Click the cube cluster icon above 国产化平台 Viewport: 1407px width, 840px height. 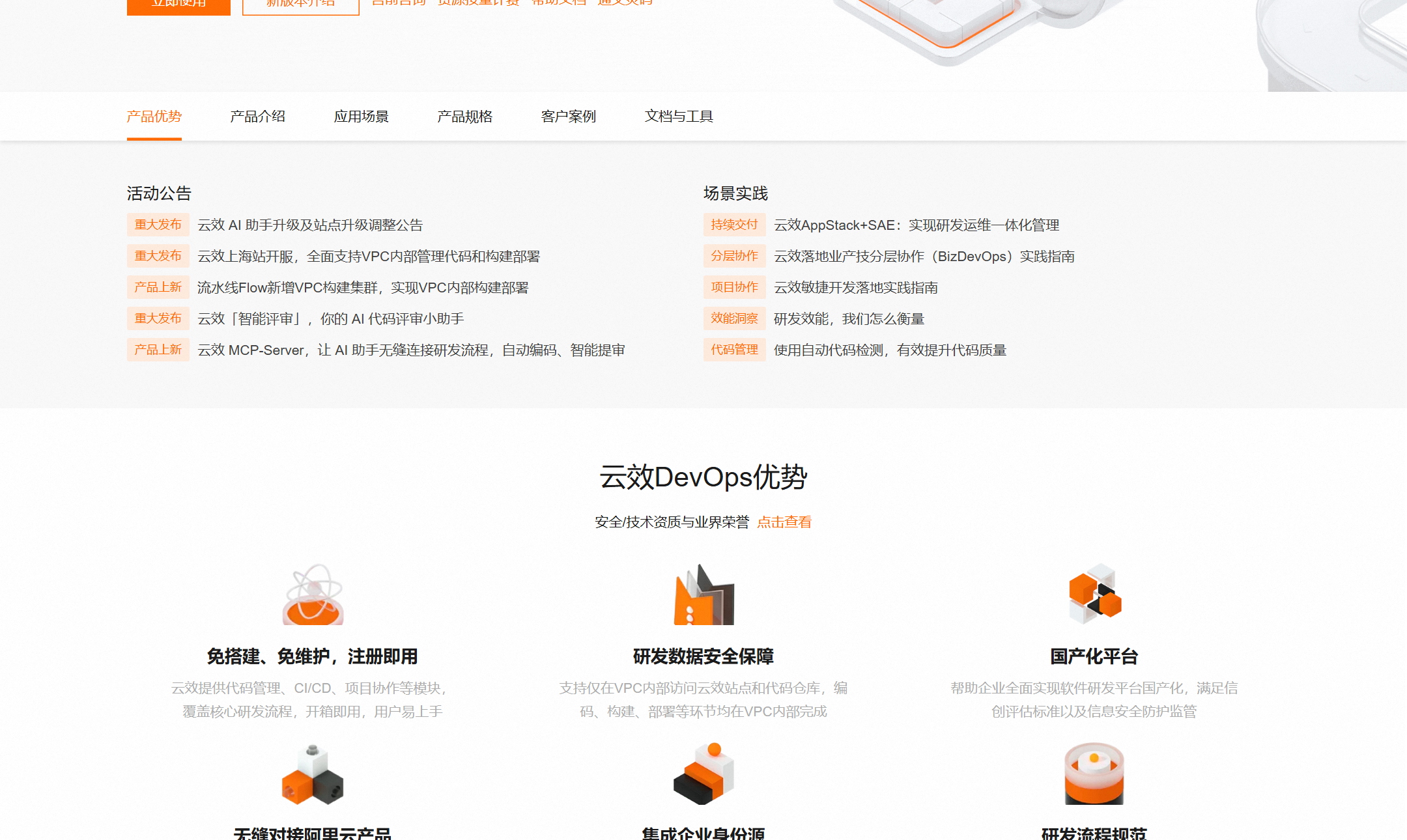[x=1094, y=594]
